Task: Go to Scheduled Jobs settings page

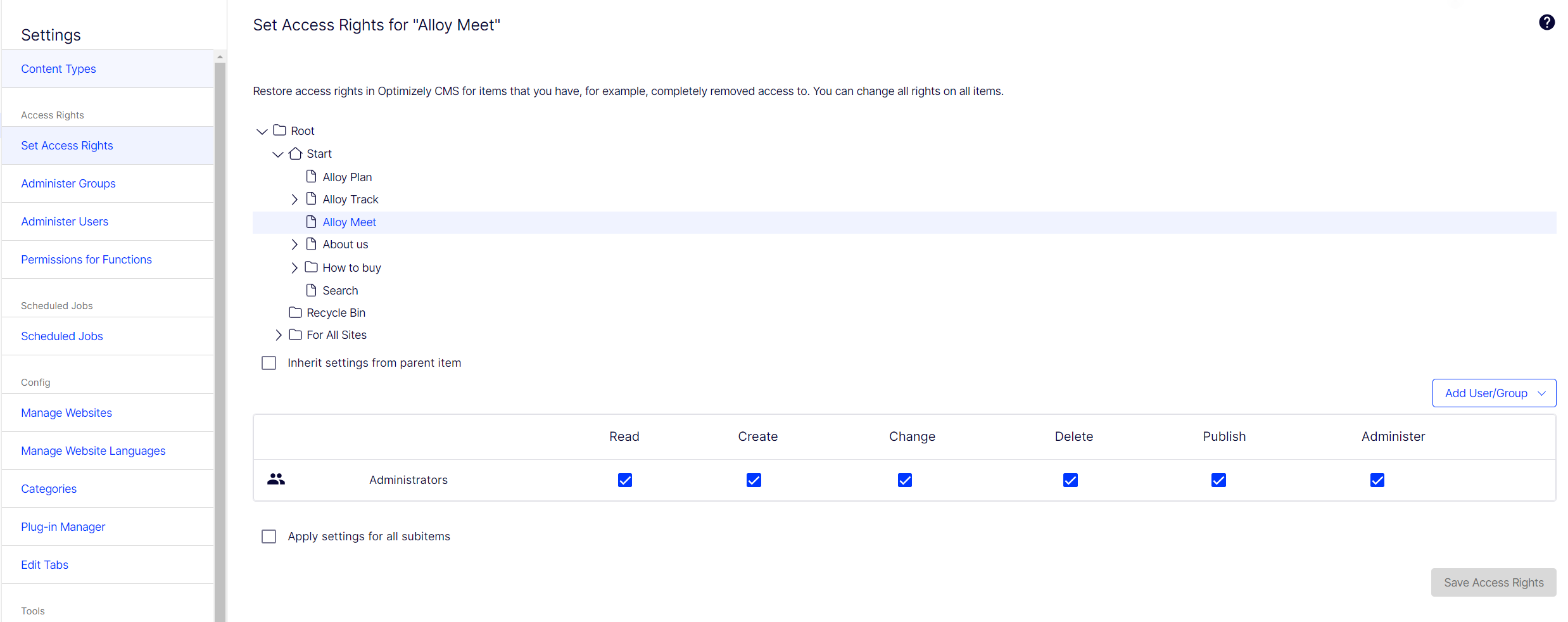Action: pos(62,336)
